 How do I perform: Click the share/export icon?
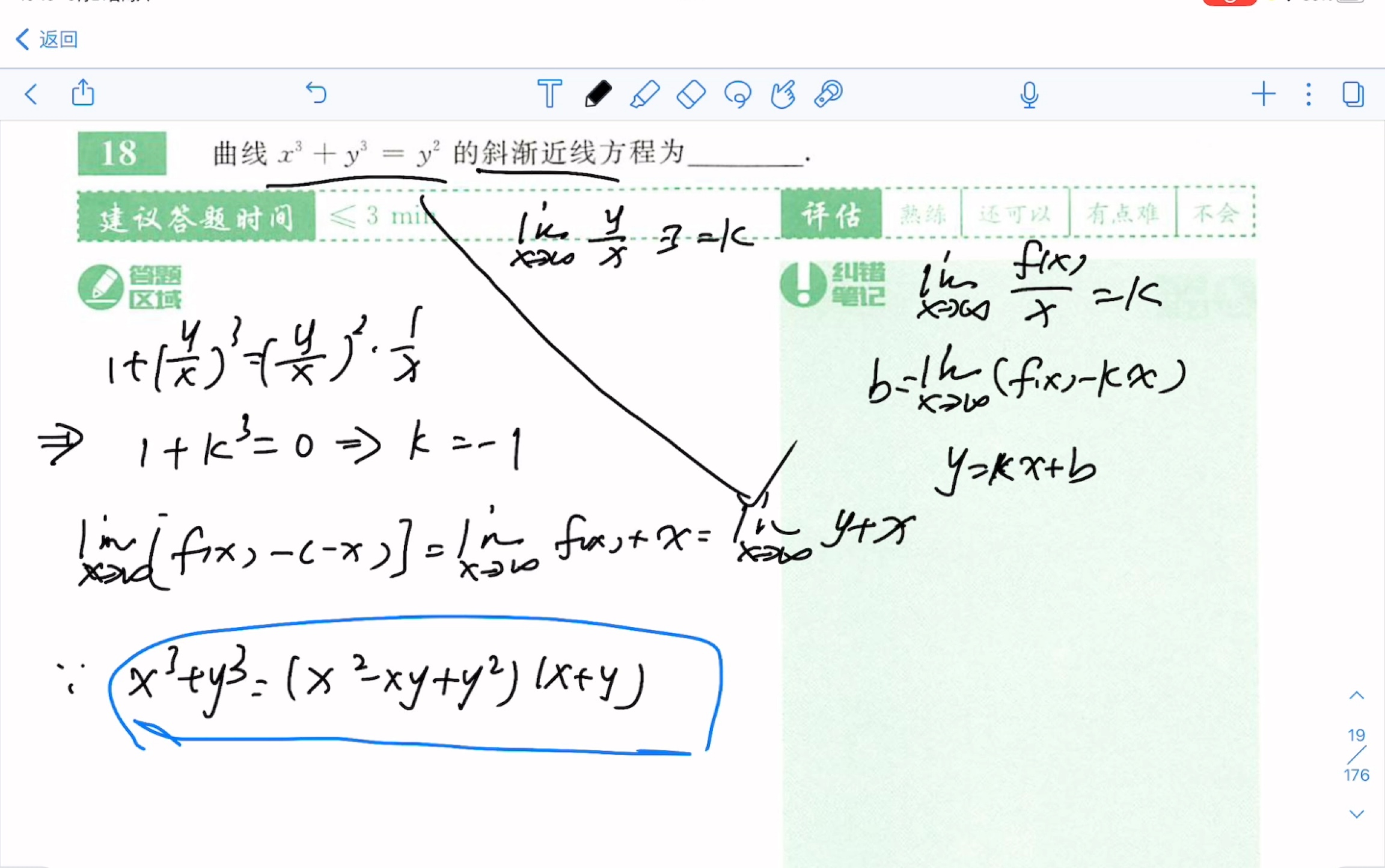pos(83,93)
